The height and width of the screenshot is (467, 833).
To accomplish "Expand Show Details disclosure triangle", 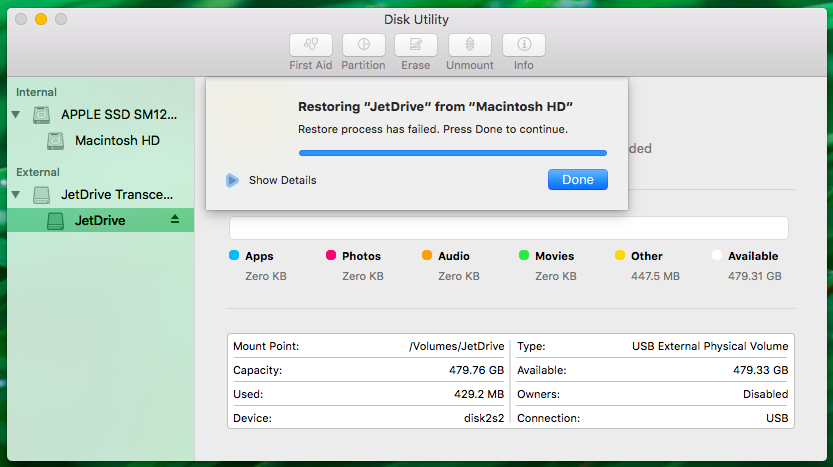I will pos(232,180).
